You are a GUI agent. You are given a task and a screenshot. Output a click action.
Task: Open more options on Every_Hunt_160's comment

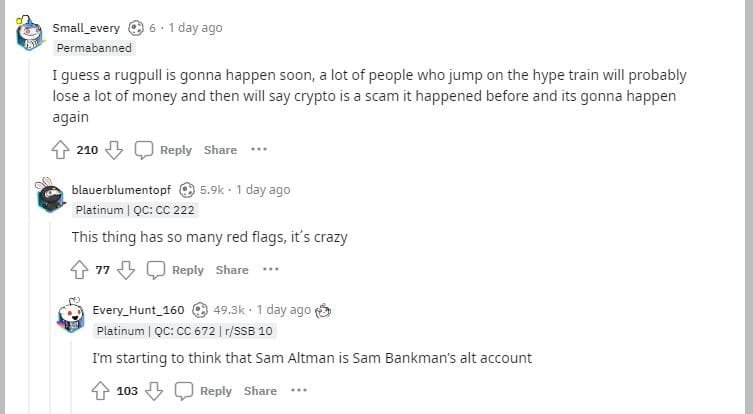pos(299,391)
